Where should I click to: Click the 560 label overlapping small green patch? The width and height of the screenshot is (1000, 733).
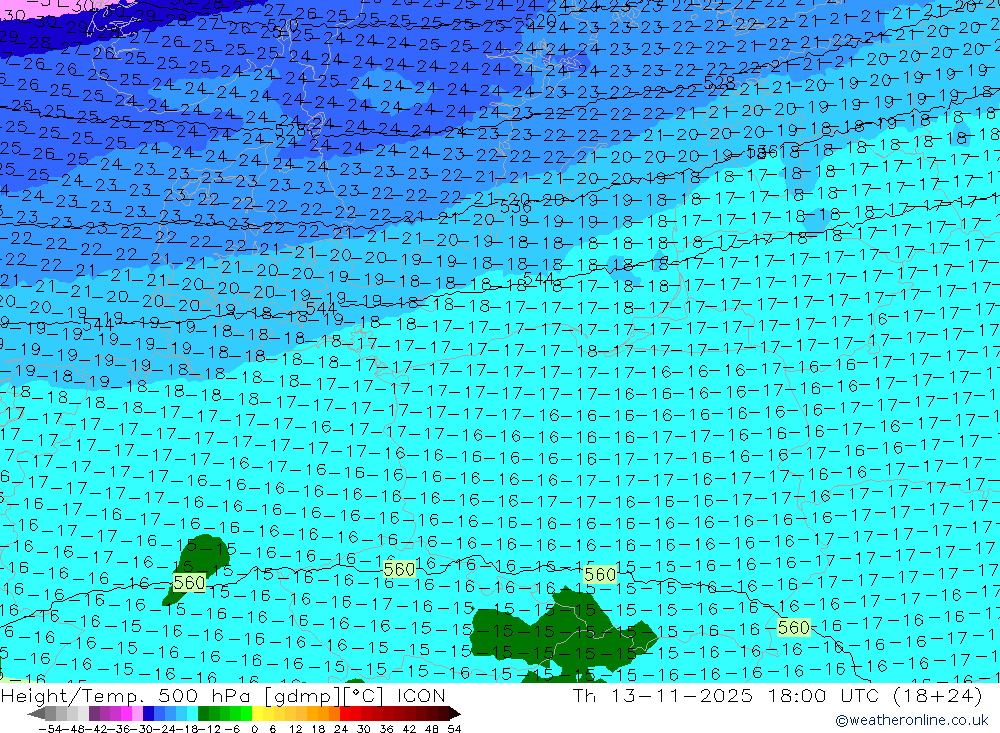tap(189, 582)
